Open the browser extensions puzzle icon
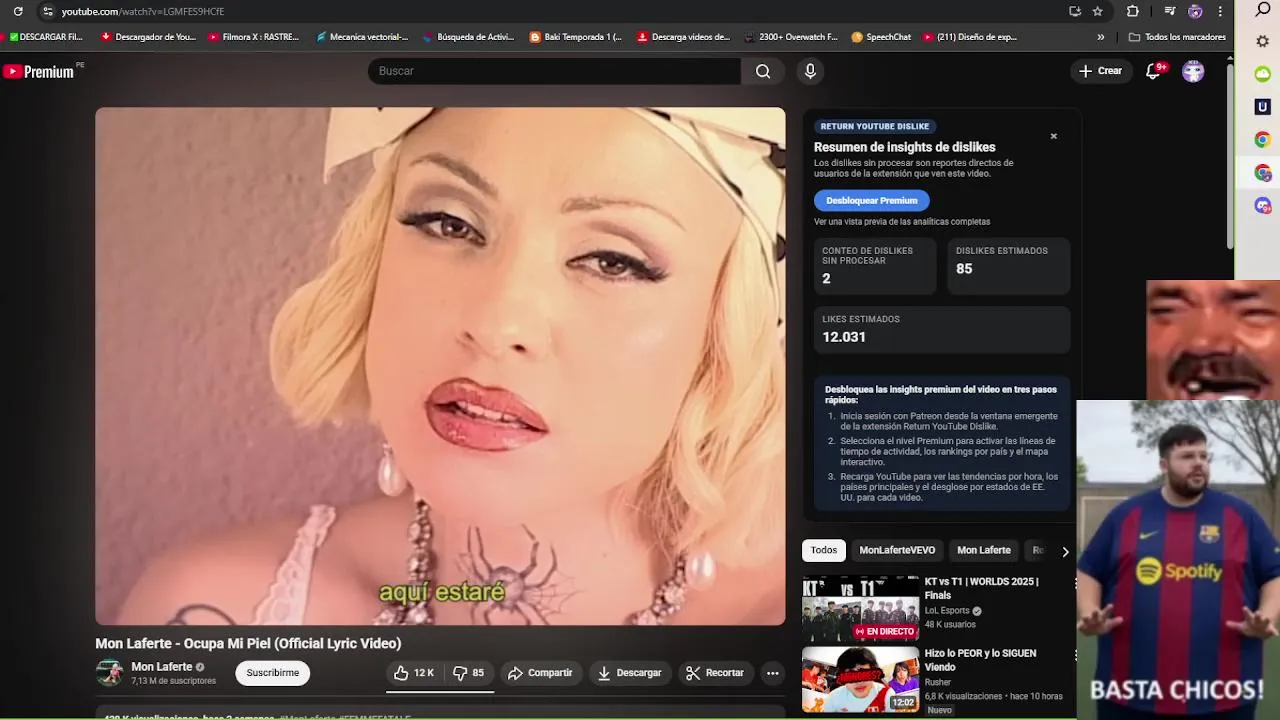Viewport: 1280px width, 720px height. coord(1133,11)
